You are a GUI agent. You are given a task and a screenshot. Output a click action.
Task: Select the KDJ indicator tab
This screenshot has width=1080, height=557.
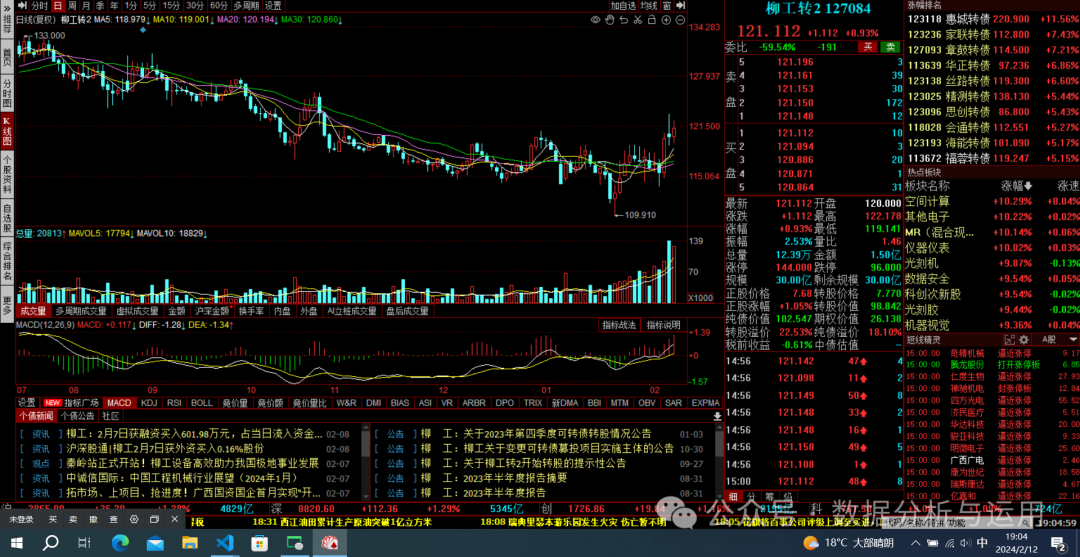point(149,403)
